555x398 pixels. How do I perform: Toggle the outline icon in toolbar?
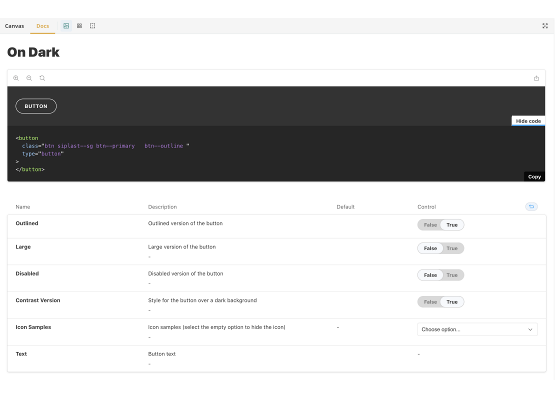[x=92, y=26]
